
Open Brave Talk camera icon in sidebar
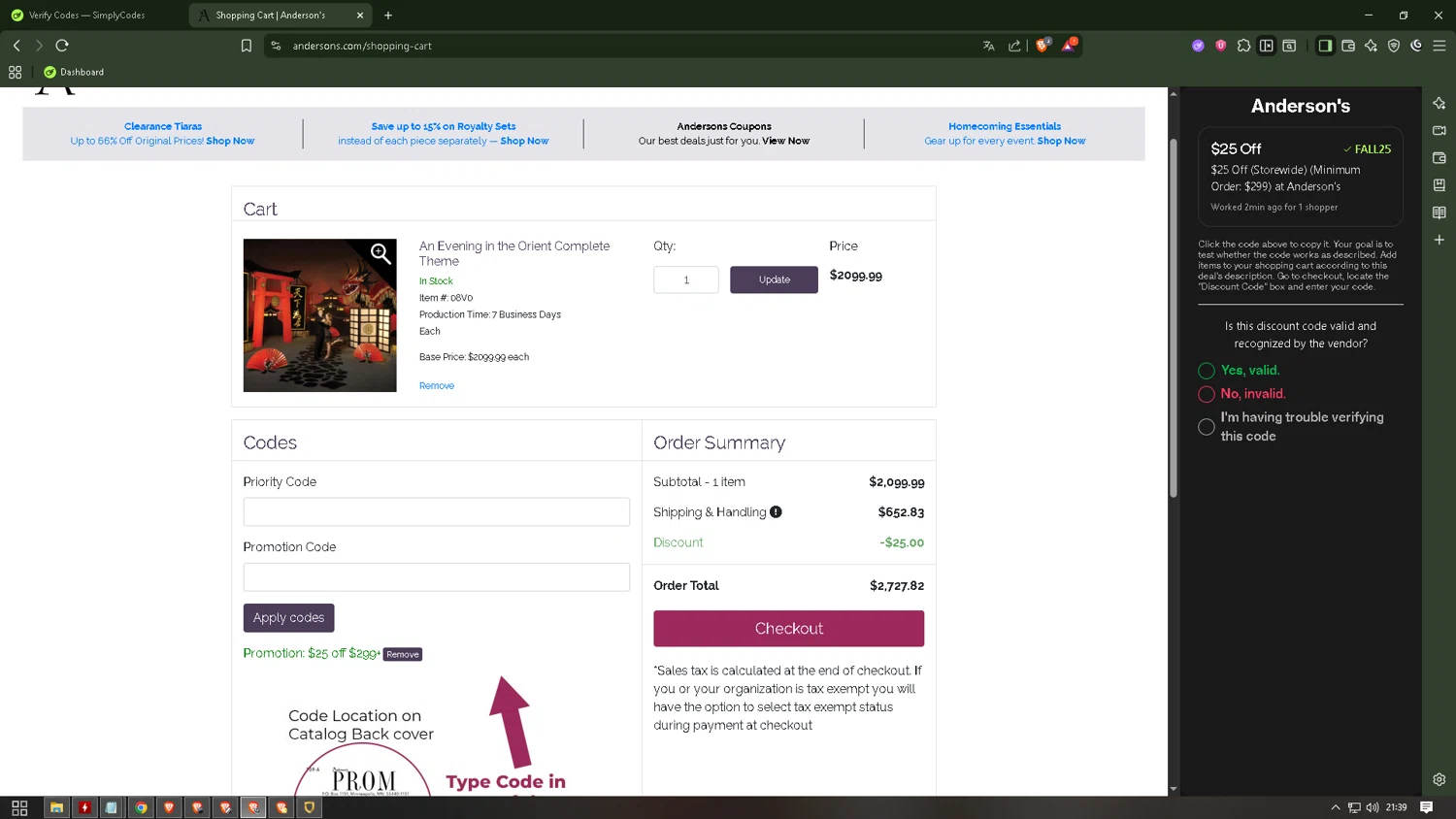pyautogui.click(x=1439, y=130)
